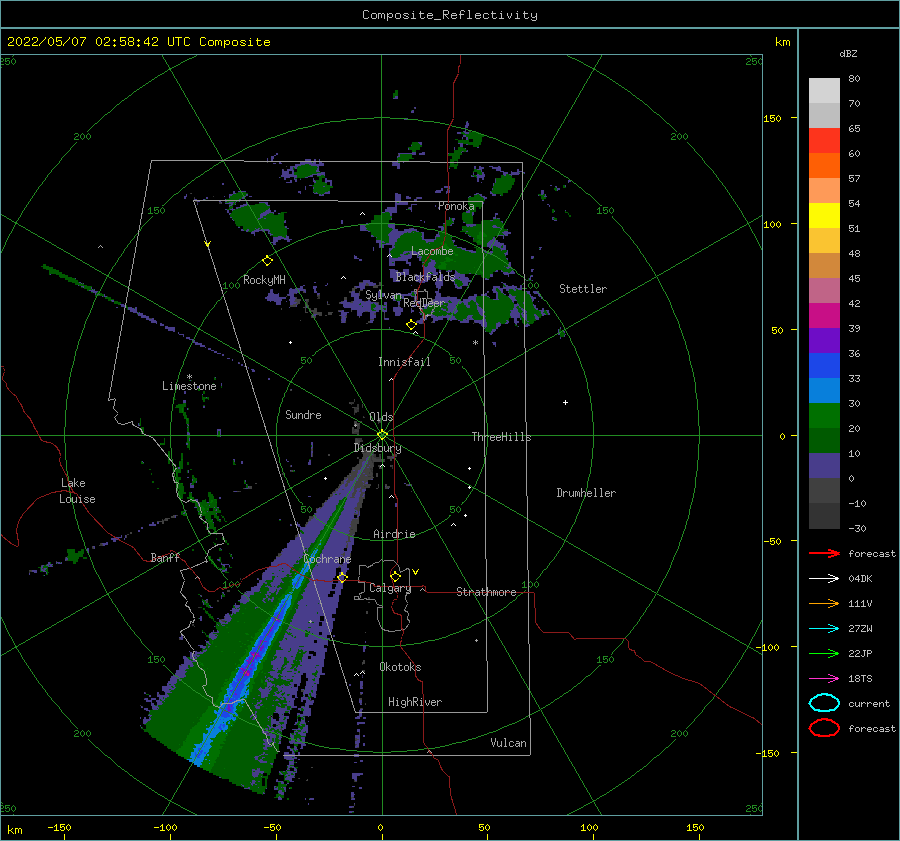Viewport: 900px width, 841px height.
Task: Click the Cochrane city label
Action: [327, 559]
